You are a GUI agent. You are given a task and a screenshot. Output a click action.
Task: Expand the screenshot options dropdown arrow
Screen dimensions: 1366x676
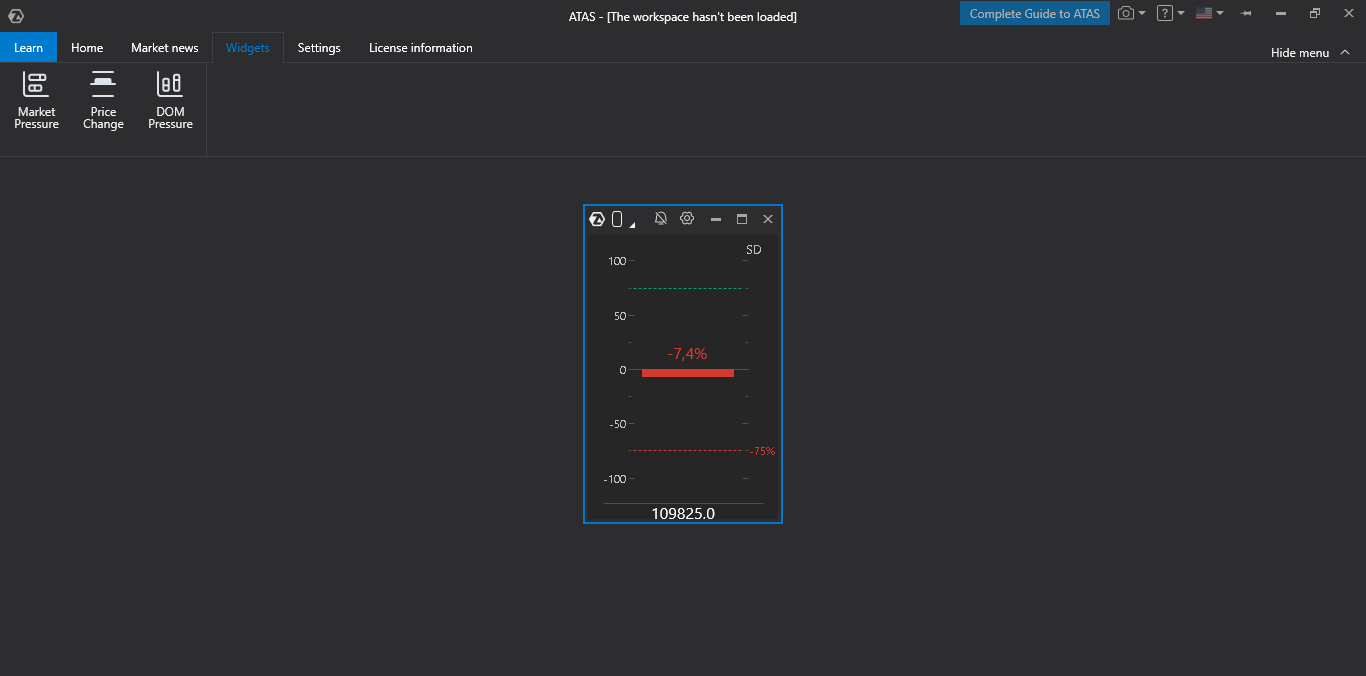click(1142, 13)
